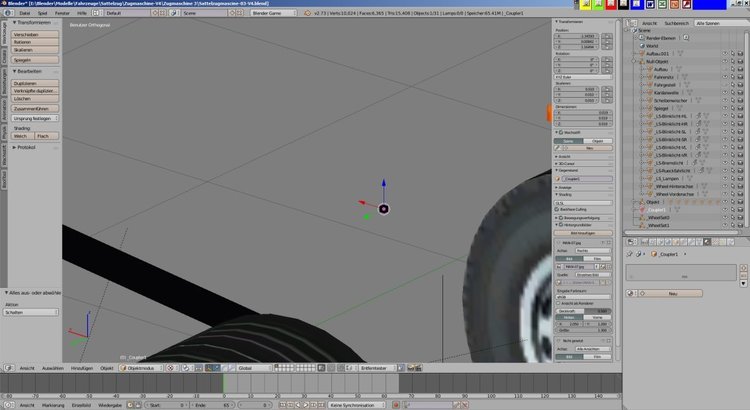This screenshot has height=410, width=750.
Task: Click the timeline Ende frame field
Action: pyautogui.click(x=212, y=405)
